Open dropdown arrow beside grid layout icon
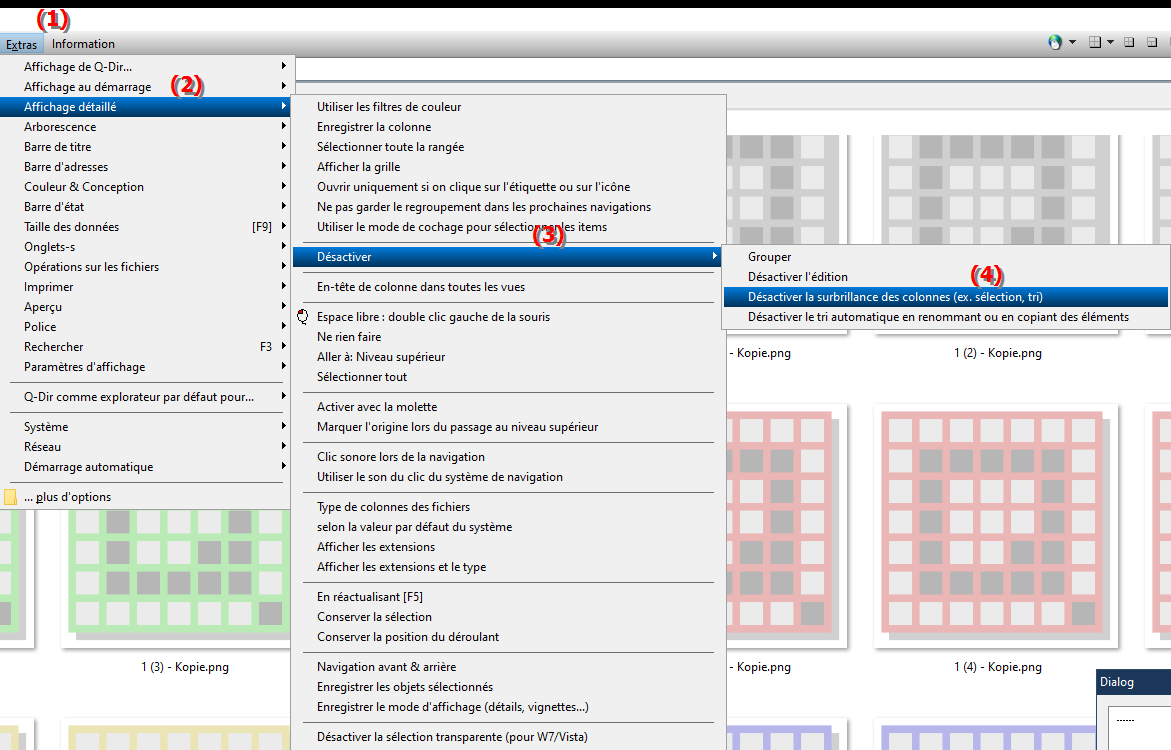Image resolution: width=1171 pixels, height=750 pixels. (x=1111, y=43)
